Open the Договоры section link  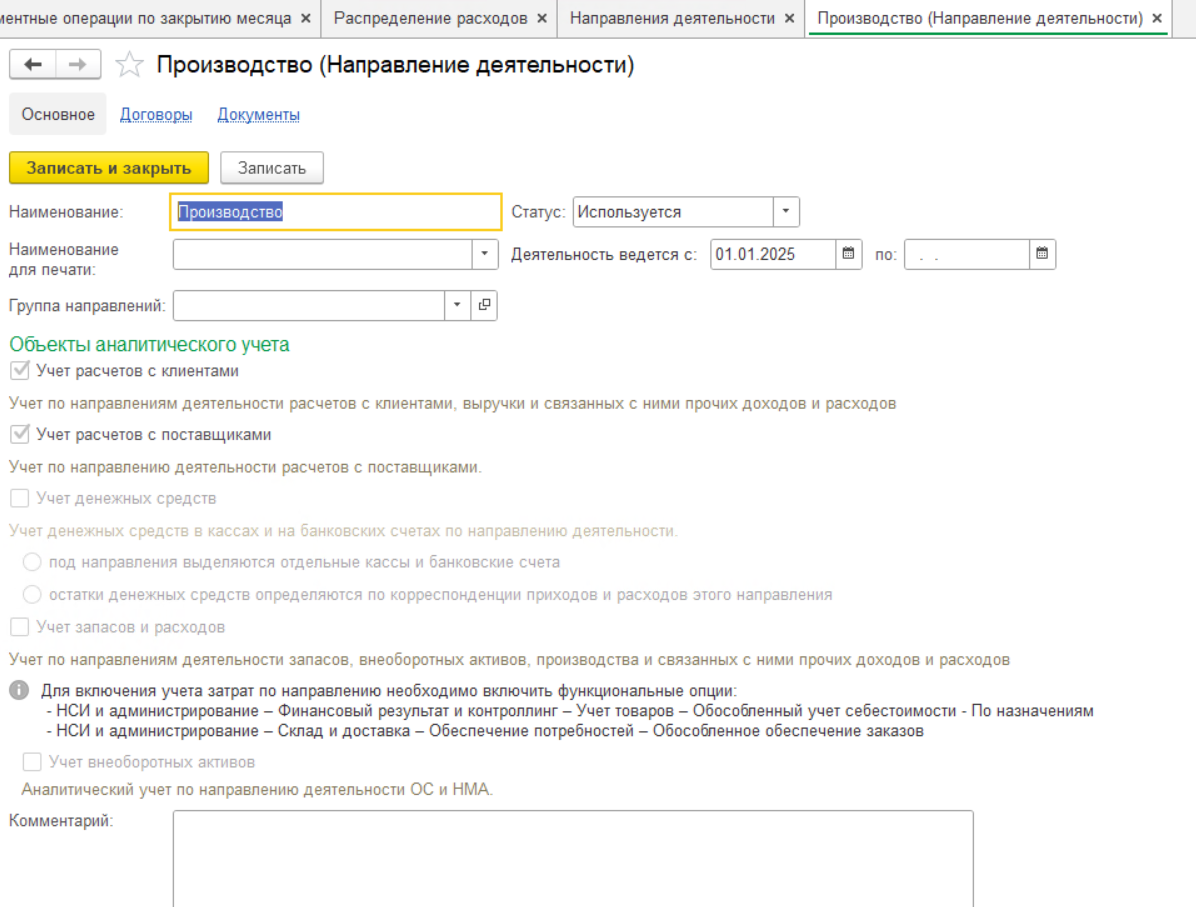point(156,114)
